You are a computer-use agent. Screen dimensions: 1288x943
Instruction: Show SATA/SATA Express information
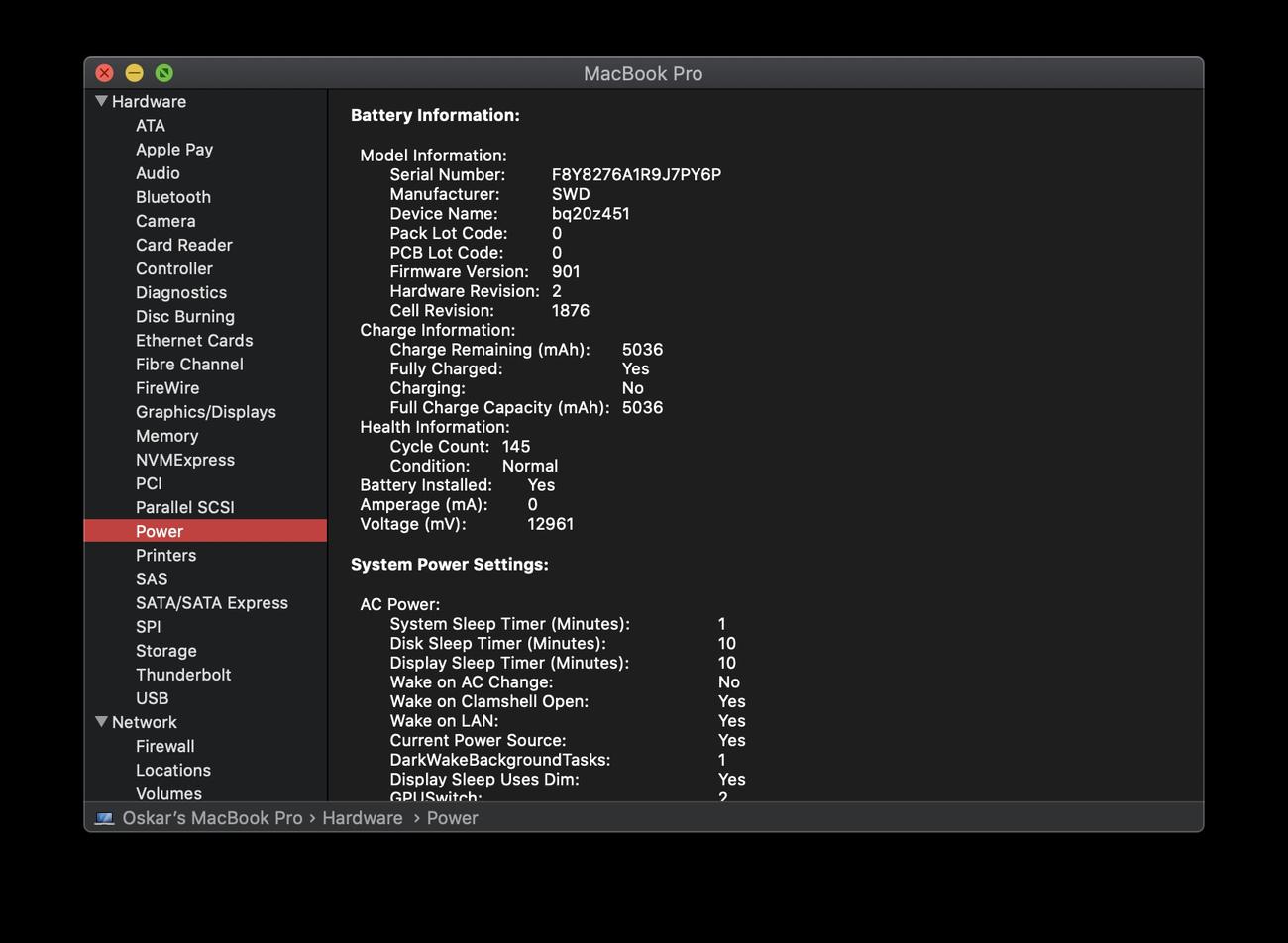pos(212,602)
